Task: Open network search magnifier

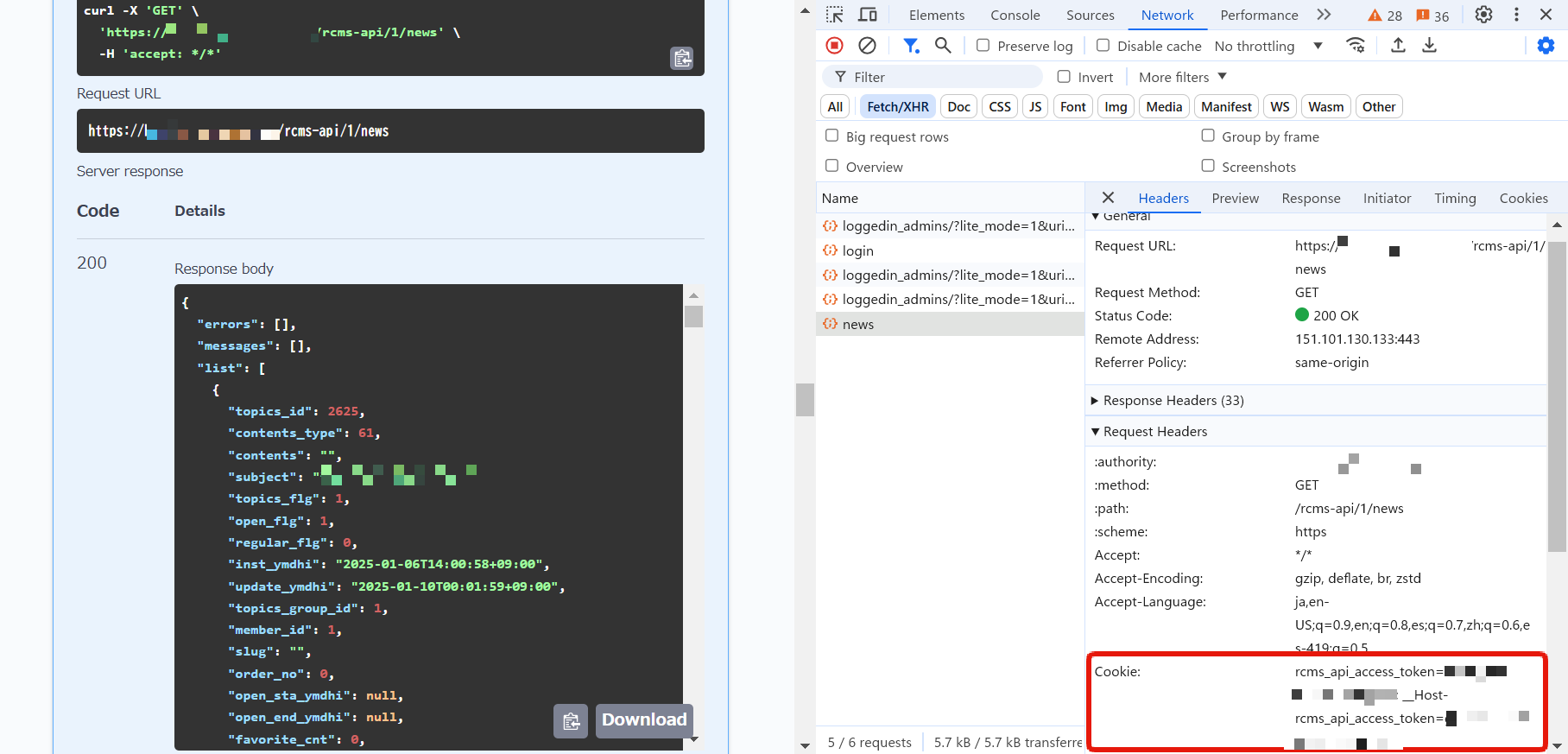Action: point(943,46)
